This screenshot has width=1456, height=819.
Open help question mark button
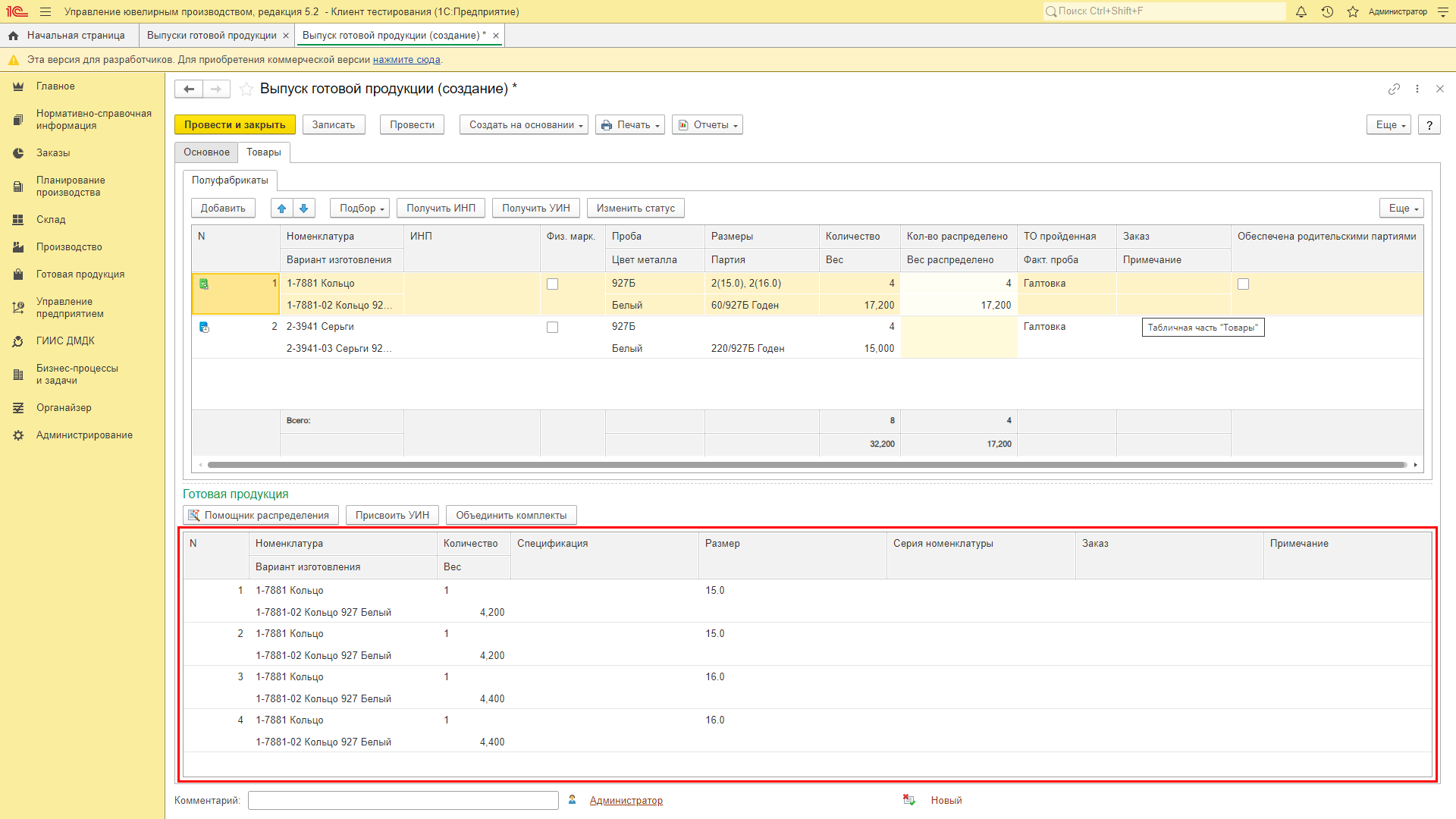(1429, 125)
